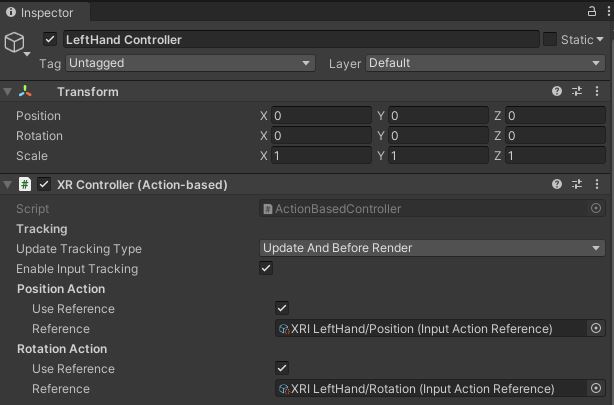The width and height of the screenshot is (614, 405).
Task: Open object picker for Script field
Action: [x=596, y=208]
